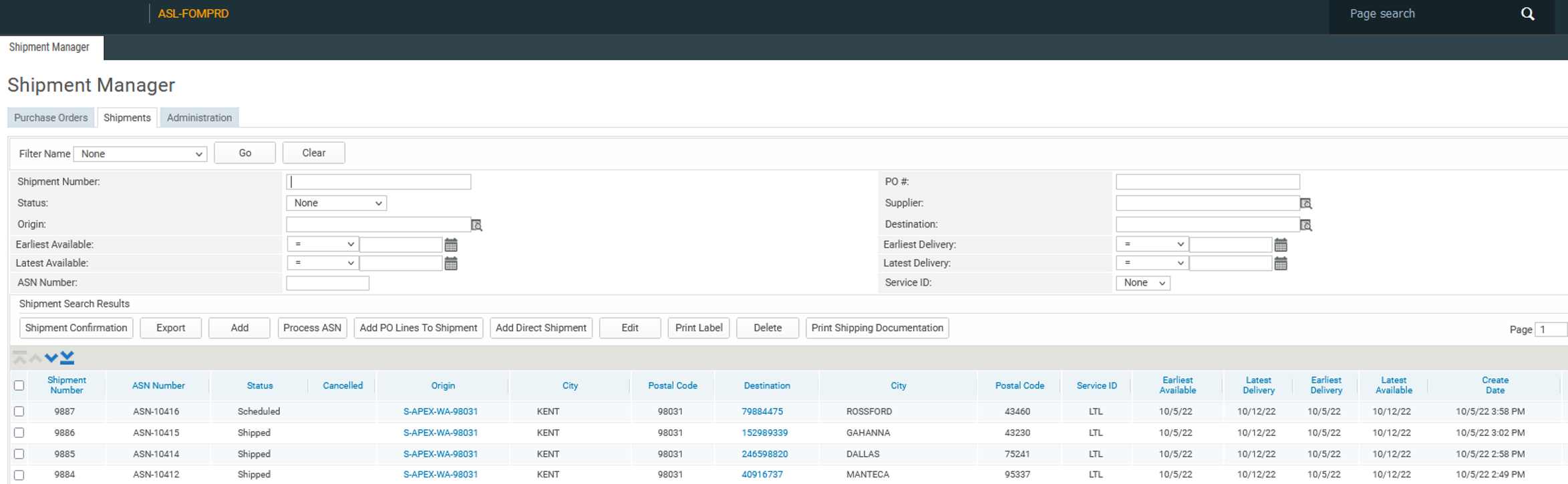The height and width of the screenshot is (484, 1568).
Task: Open destination link 152989339
Action: point(764,433)
